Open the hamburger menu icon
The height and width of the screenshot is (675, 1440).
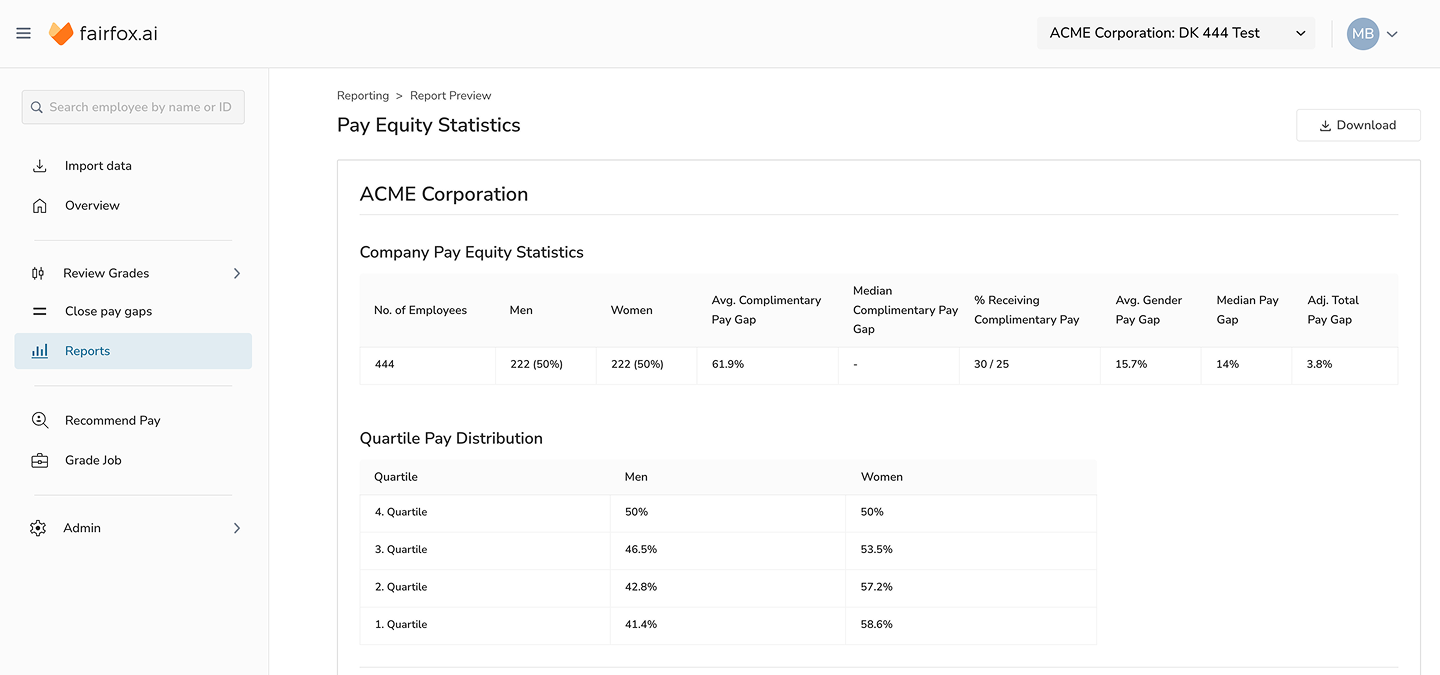click(x=24, y=33)
